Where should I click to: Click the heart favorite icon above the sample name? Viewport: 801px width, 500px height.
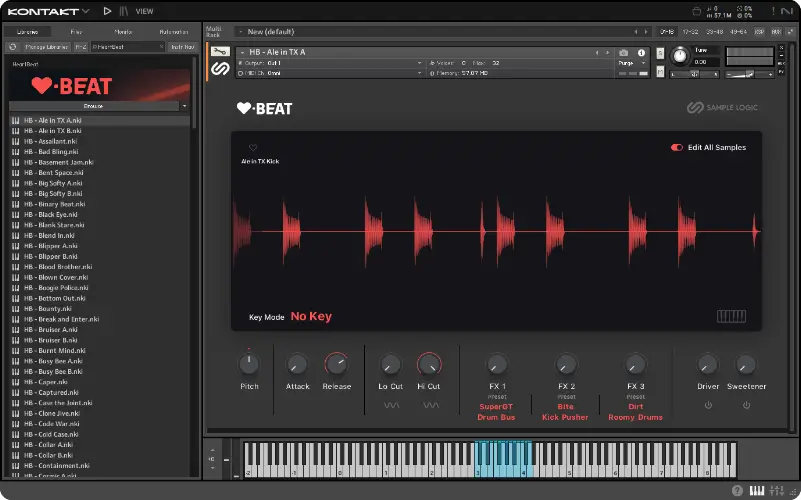(x=253, y=147)
